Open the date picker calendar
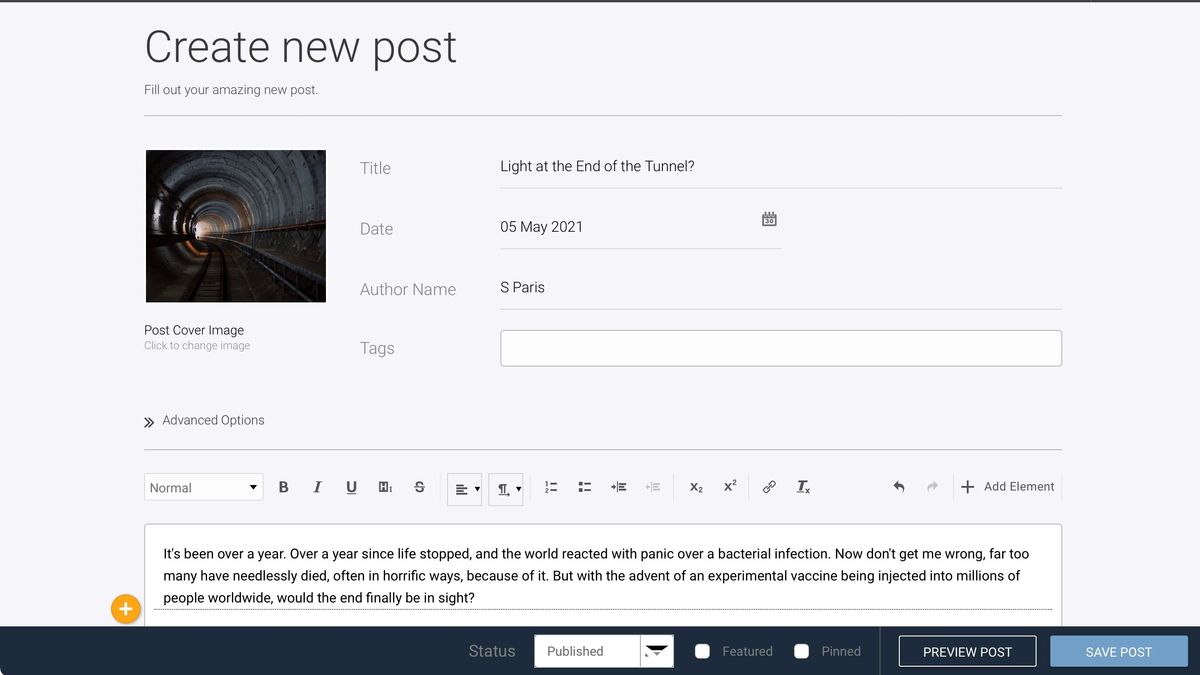This screenshot has height=675, width=1200. click(x=768, y=218)
